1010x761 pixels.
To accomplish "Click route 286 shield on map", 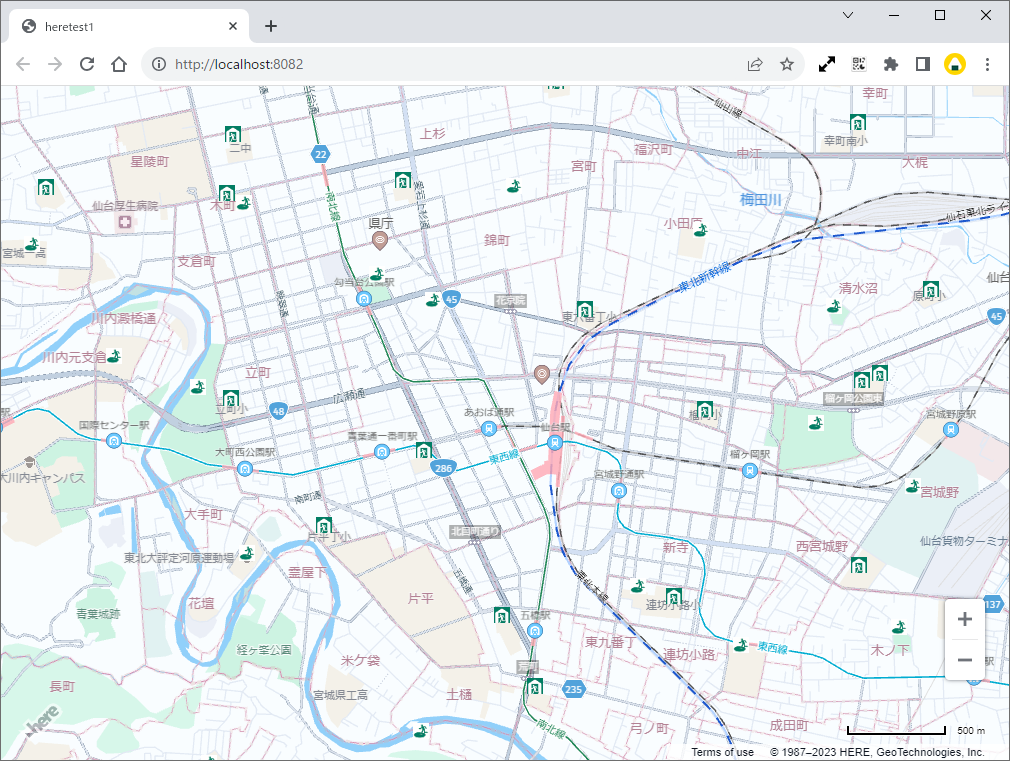I will coord(443,468).
